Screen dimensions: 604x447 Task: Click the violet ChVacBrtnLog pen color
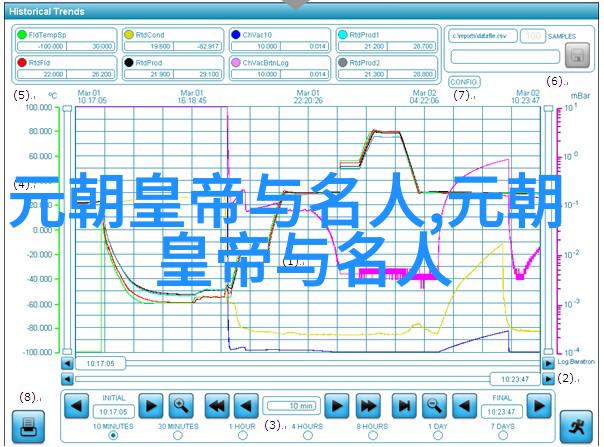236,62
